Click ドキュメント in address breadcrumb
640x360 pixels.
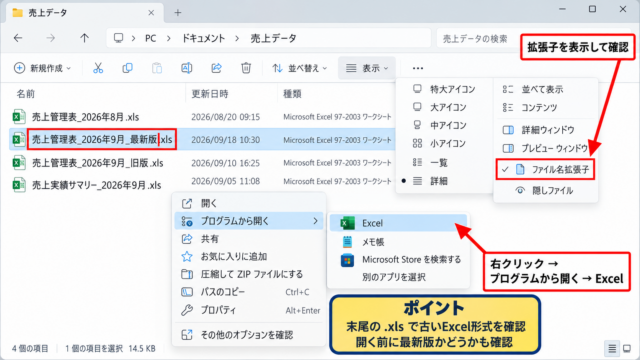pos(203,38)
